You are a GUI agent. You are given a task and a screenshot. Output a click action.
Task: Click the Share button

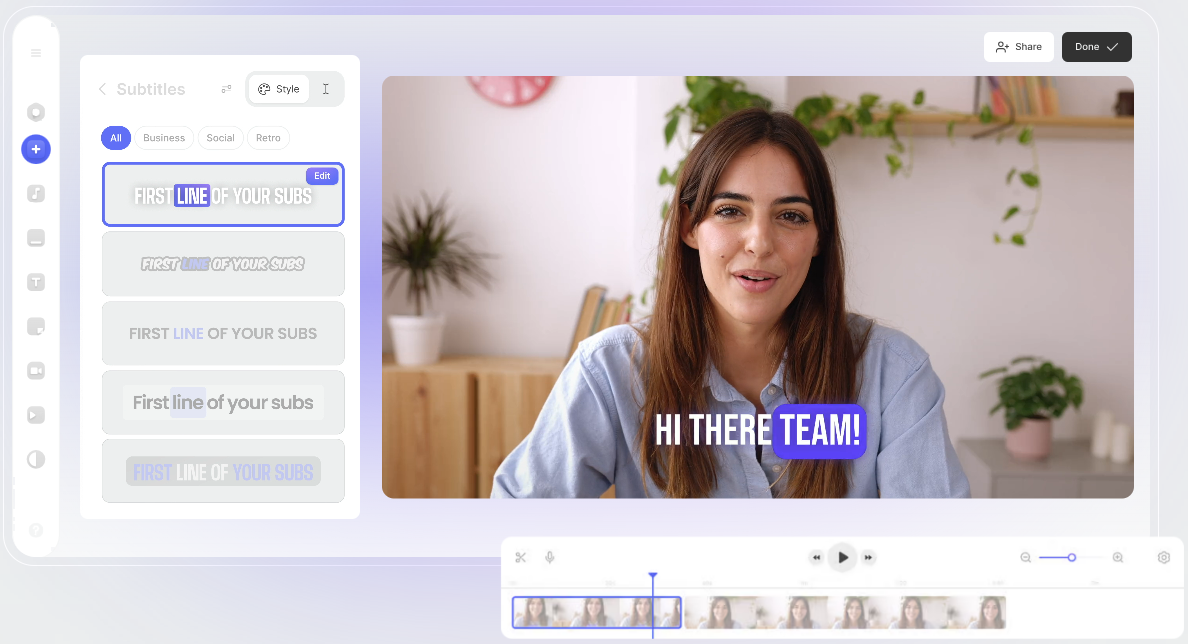click(x=1018, y=46)
